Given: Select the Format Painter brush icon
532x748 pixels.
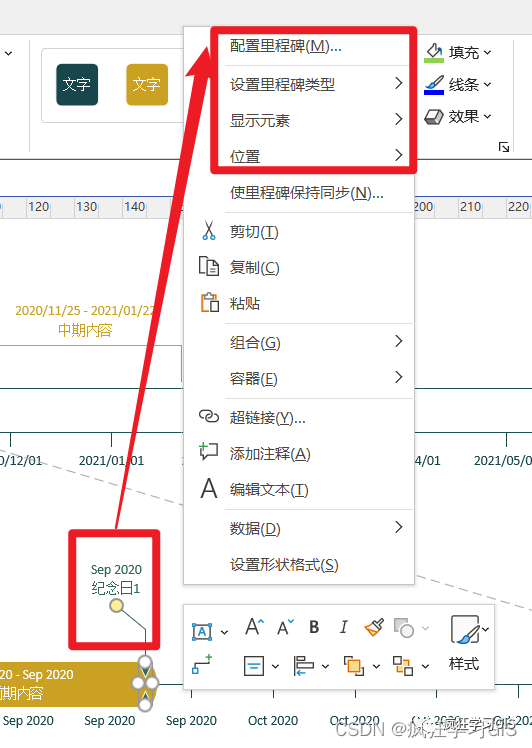Looking at the screenshot, I should click(x=374, y=627).
